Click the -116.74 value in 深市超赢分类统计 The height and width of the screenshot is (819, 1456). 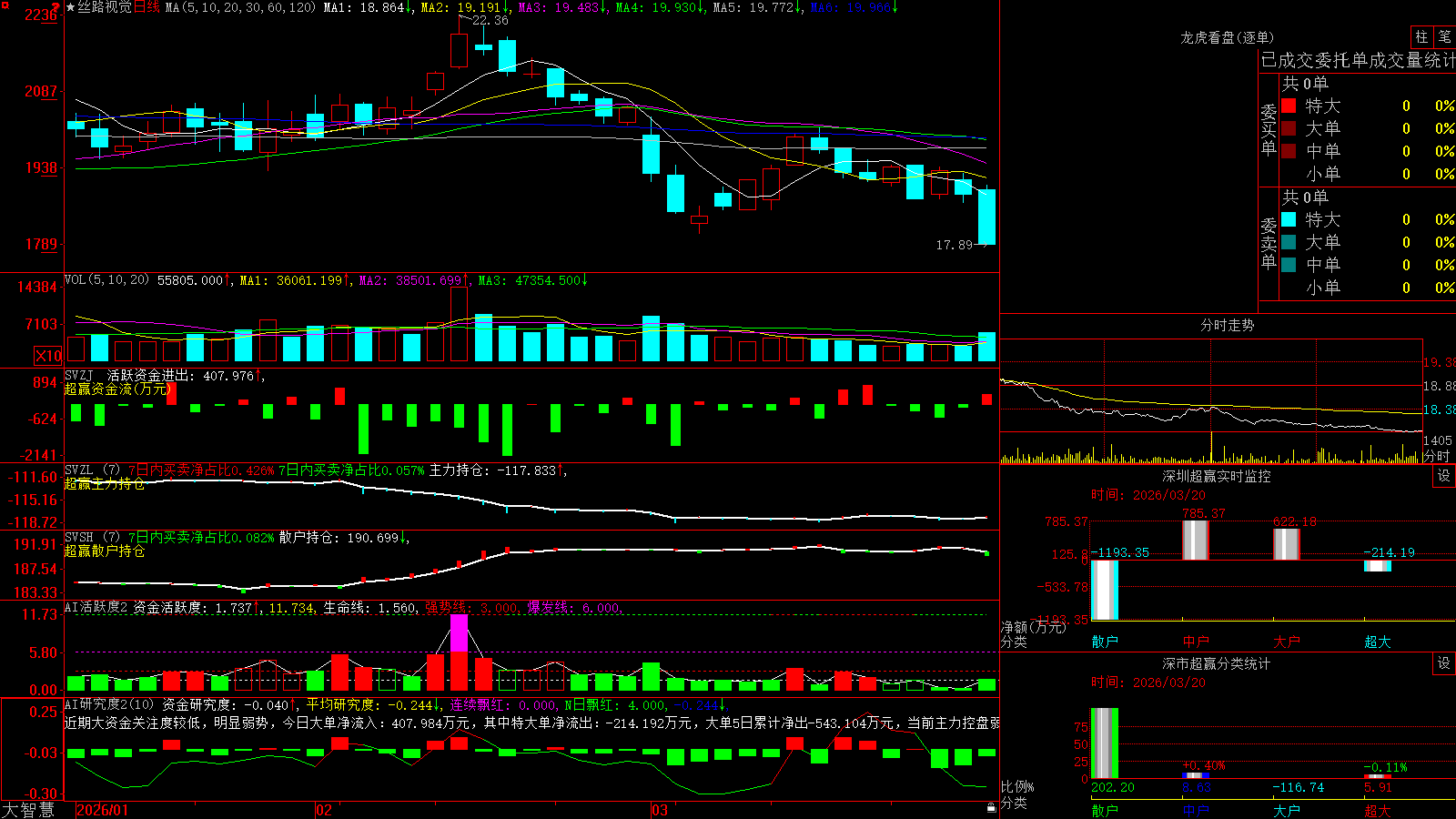[1299, 787]
